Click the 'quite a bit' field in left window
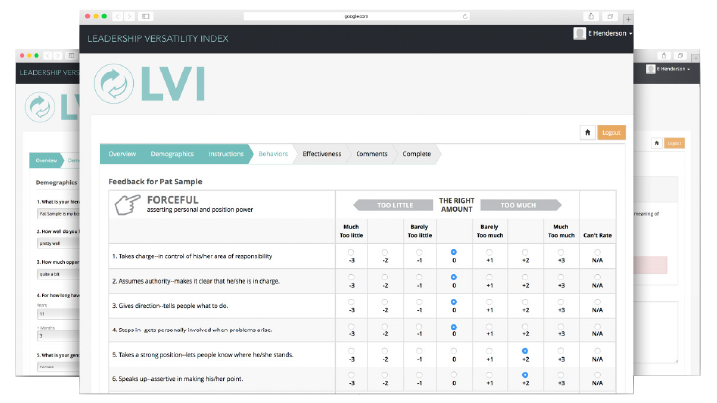The height and width of the screenshot is (403, 717). coord(58,274)
